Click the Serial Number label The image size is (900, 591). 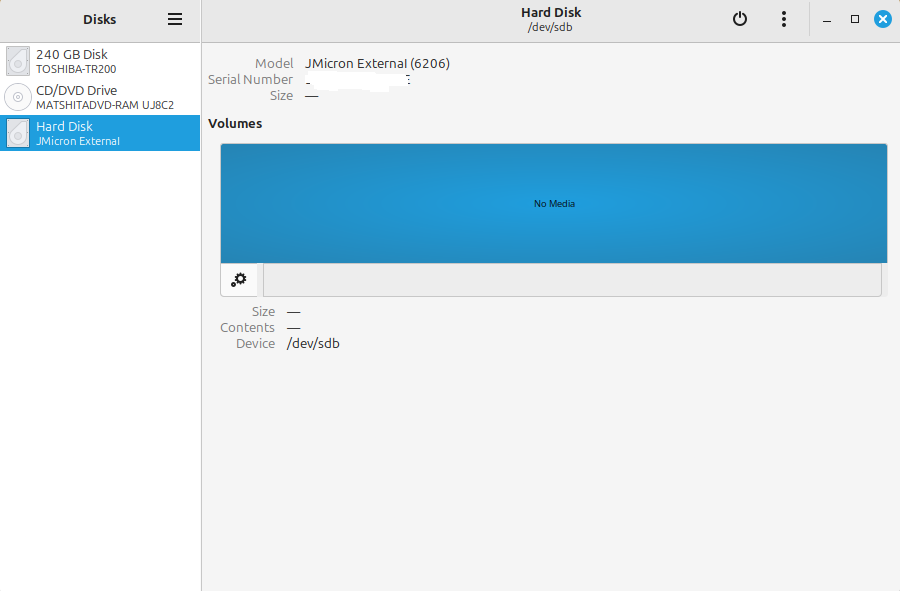click(250, 79)
